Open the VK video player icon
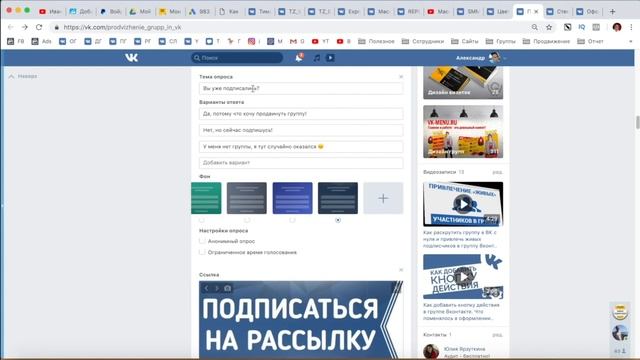This screenshot has width=640, height=360. (x=330, y=58)
